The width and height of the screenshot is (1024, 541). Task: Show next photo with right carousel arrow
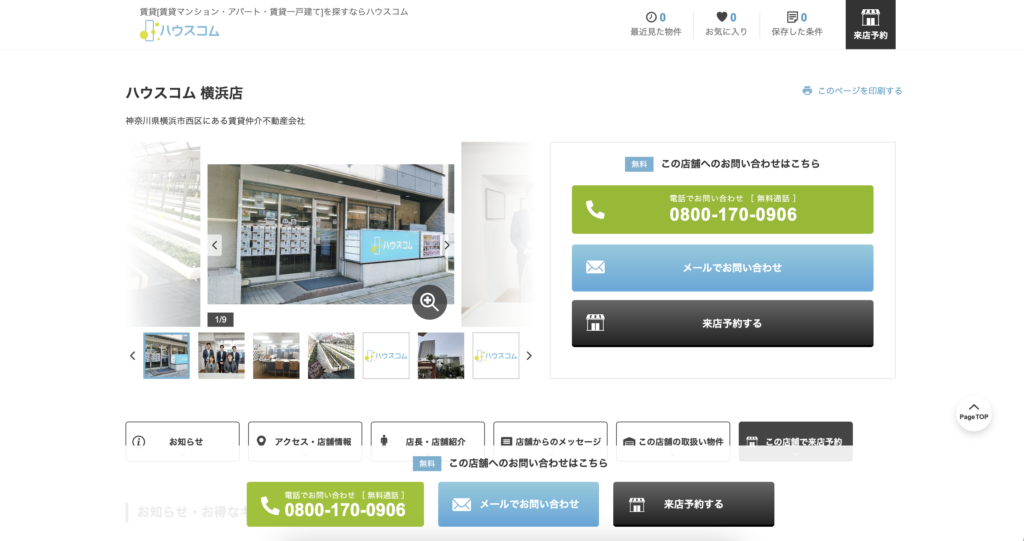click(x=447, y=245)
